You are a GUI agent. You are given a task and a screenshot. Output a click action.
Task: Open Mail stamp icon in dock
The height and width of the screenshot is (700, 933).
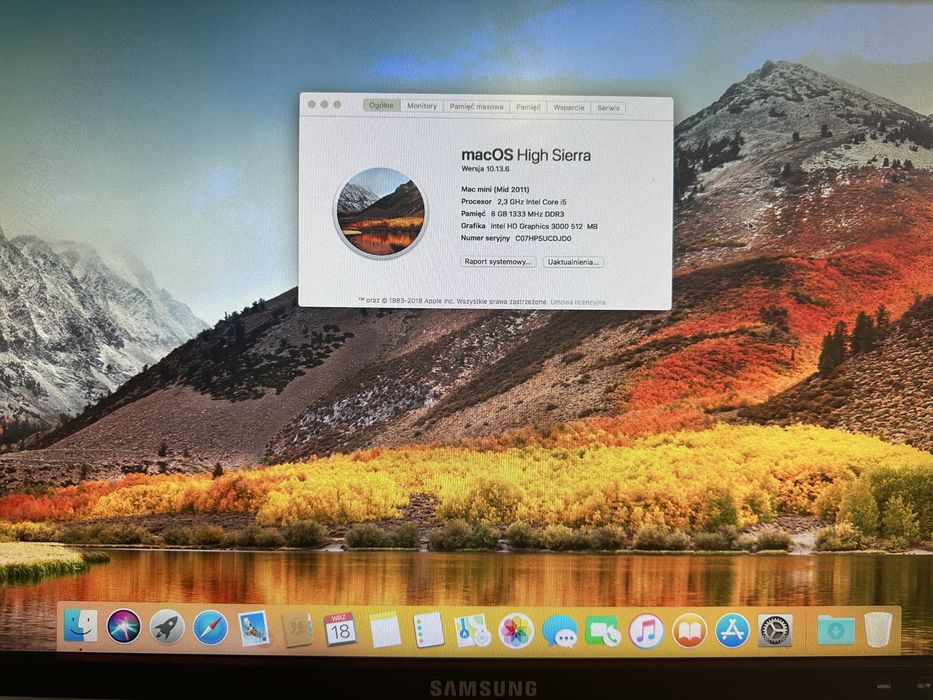coord(253,629)
